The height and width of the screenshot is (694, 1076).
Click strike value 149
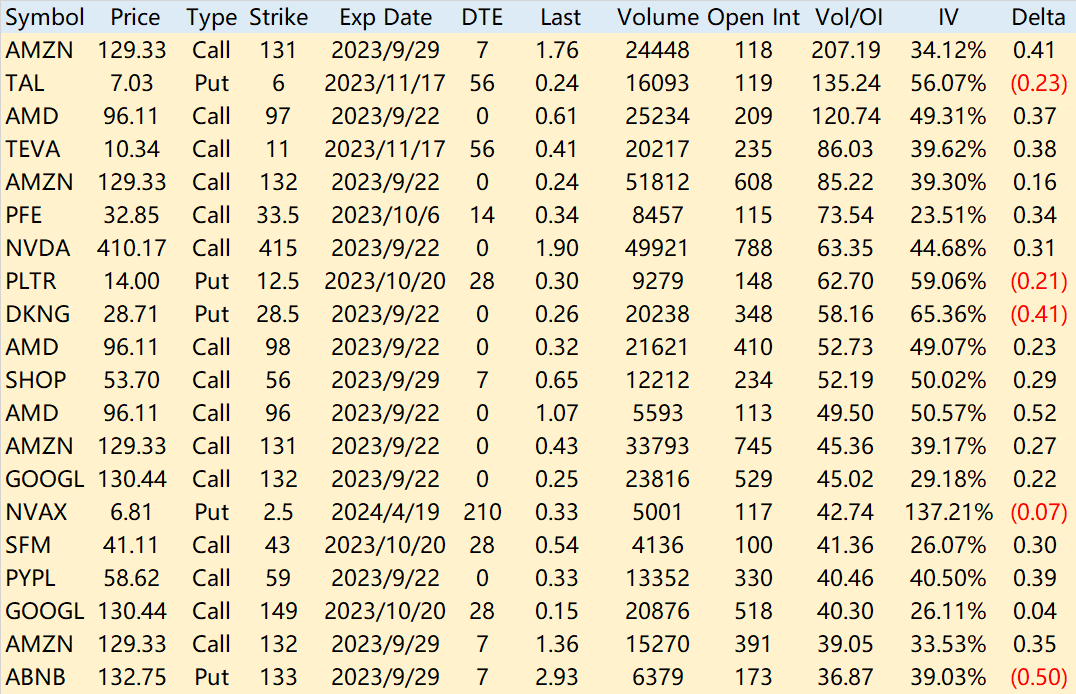[x=278, y=611]
